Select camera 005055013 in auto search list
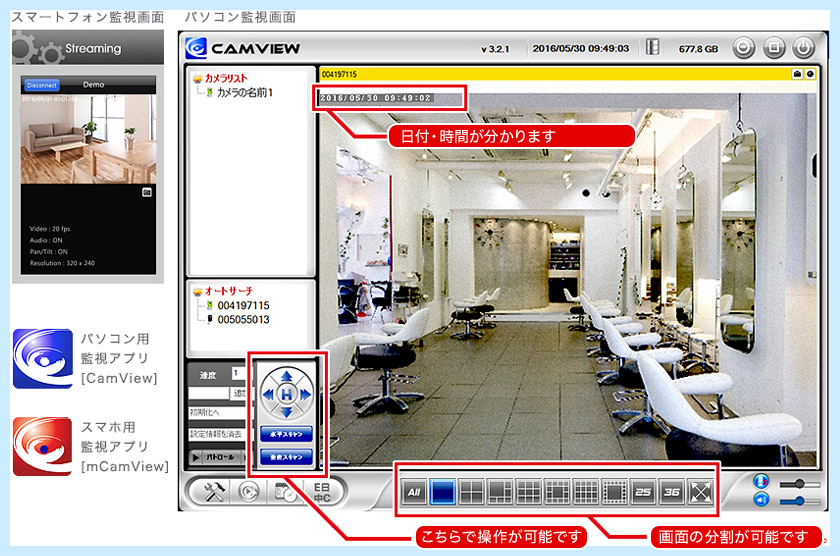840x556 pixels. click(x=244, y=320)
